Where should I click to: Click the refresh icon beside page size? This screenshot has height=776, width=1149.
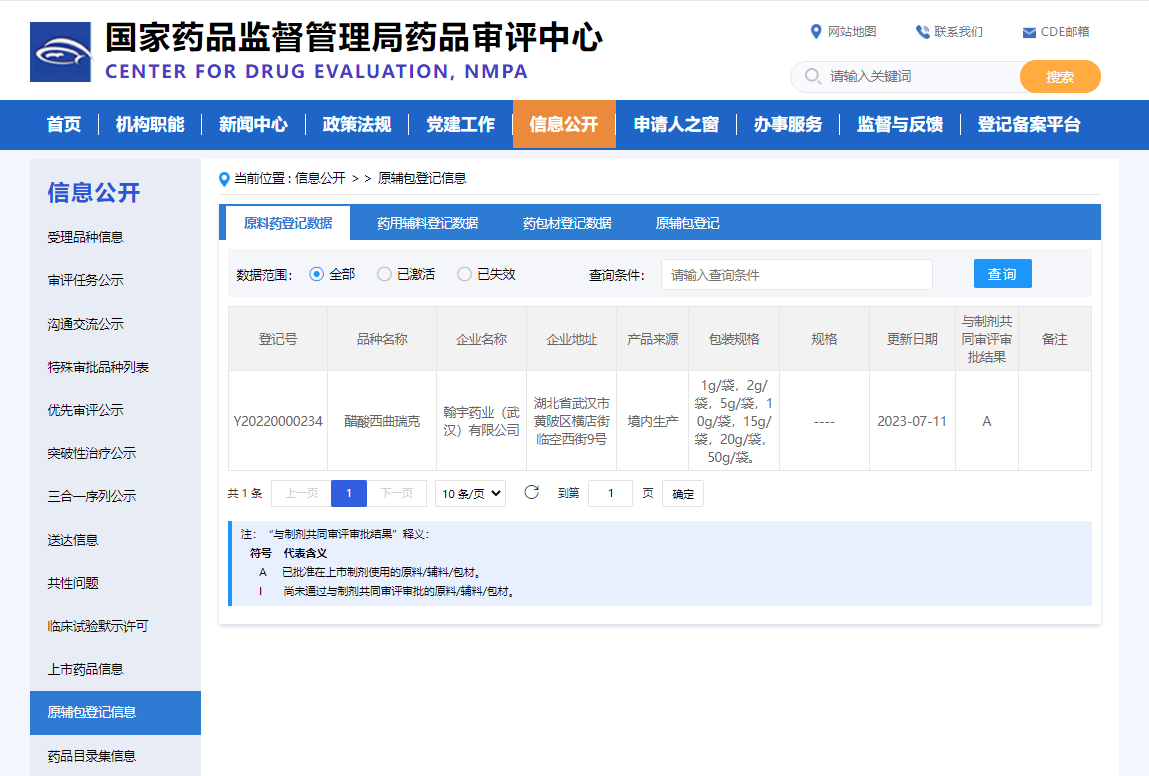pyautogui.click(x=532, y=492)
